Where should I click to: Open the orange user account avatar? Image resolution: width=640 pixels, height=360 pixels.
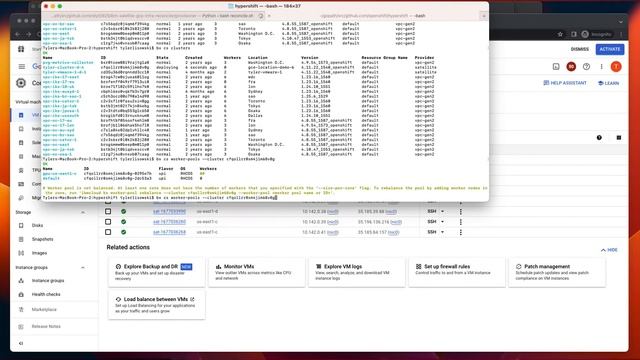tap(616, 67)
